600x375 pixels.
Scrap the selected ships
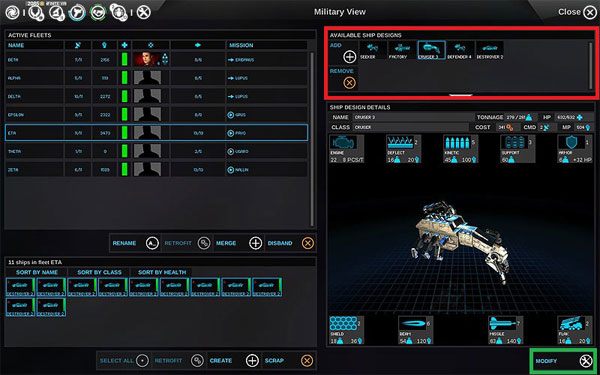(x=289, y=360)
